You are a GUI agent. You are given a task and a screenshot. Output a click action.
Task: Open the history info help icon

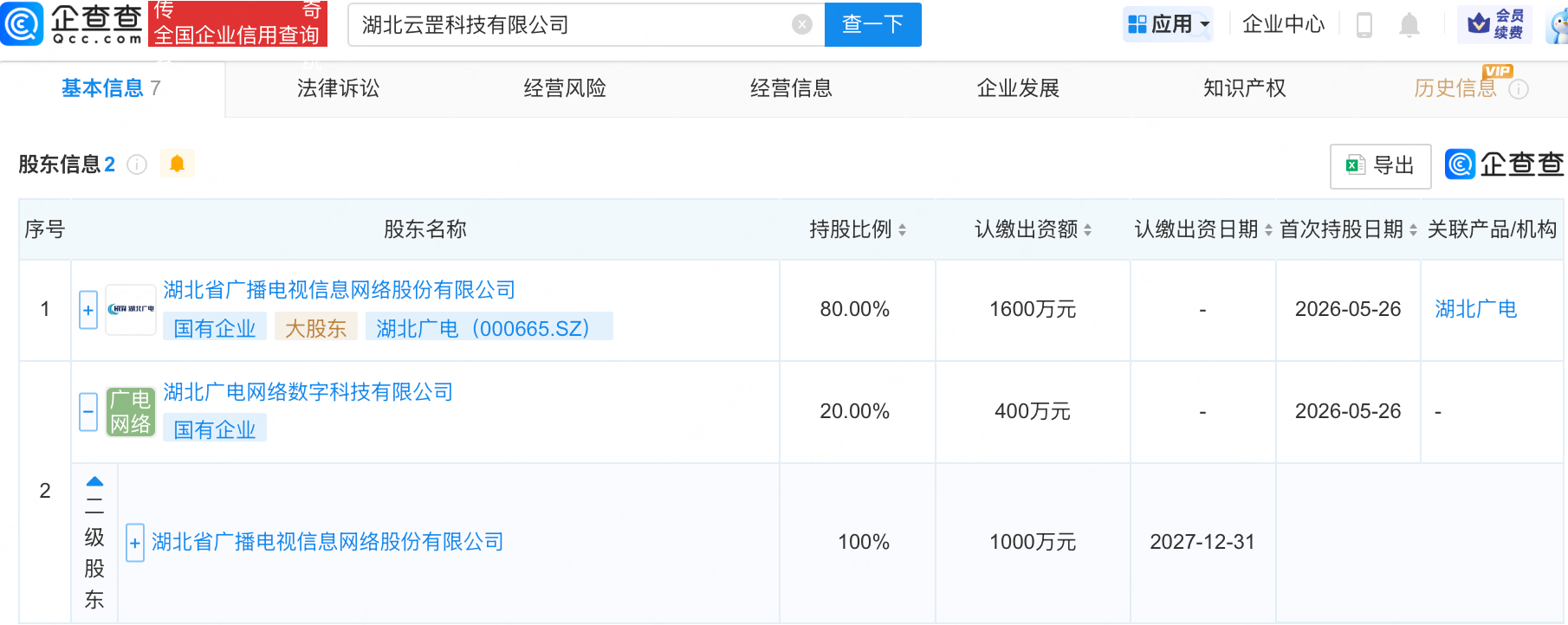point(1519,89)
